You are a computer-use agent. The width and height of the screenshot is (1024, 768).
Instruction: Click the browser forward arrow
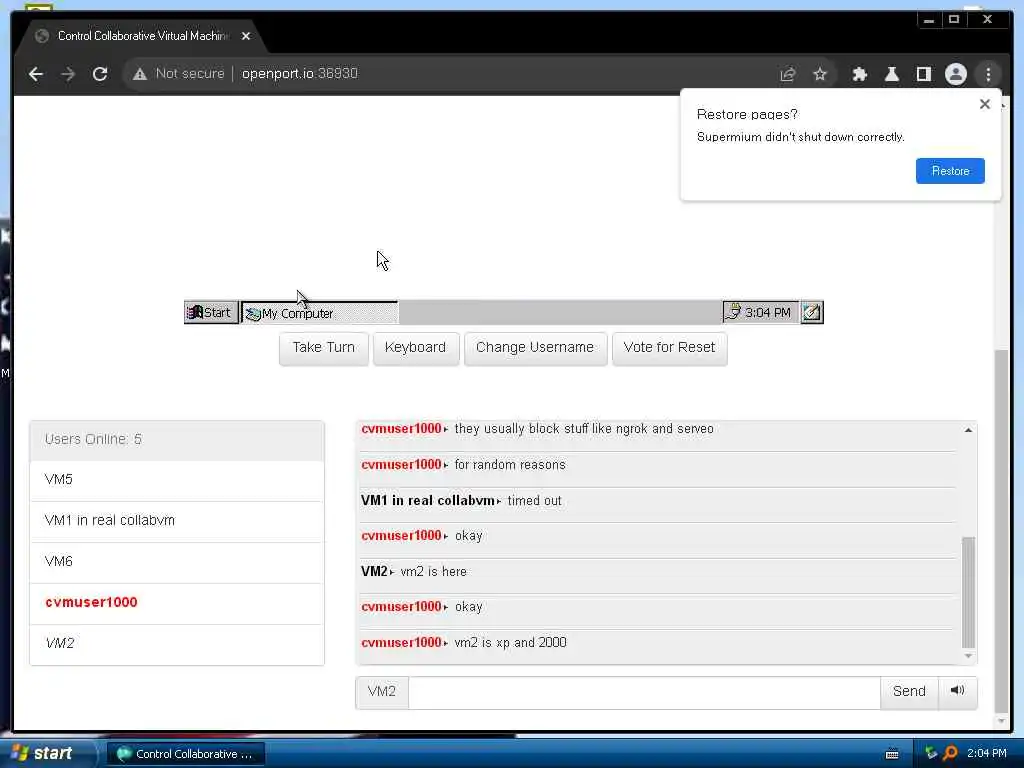click(x=68, y=74)
